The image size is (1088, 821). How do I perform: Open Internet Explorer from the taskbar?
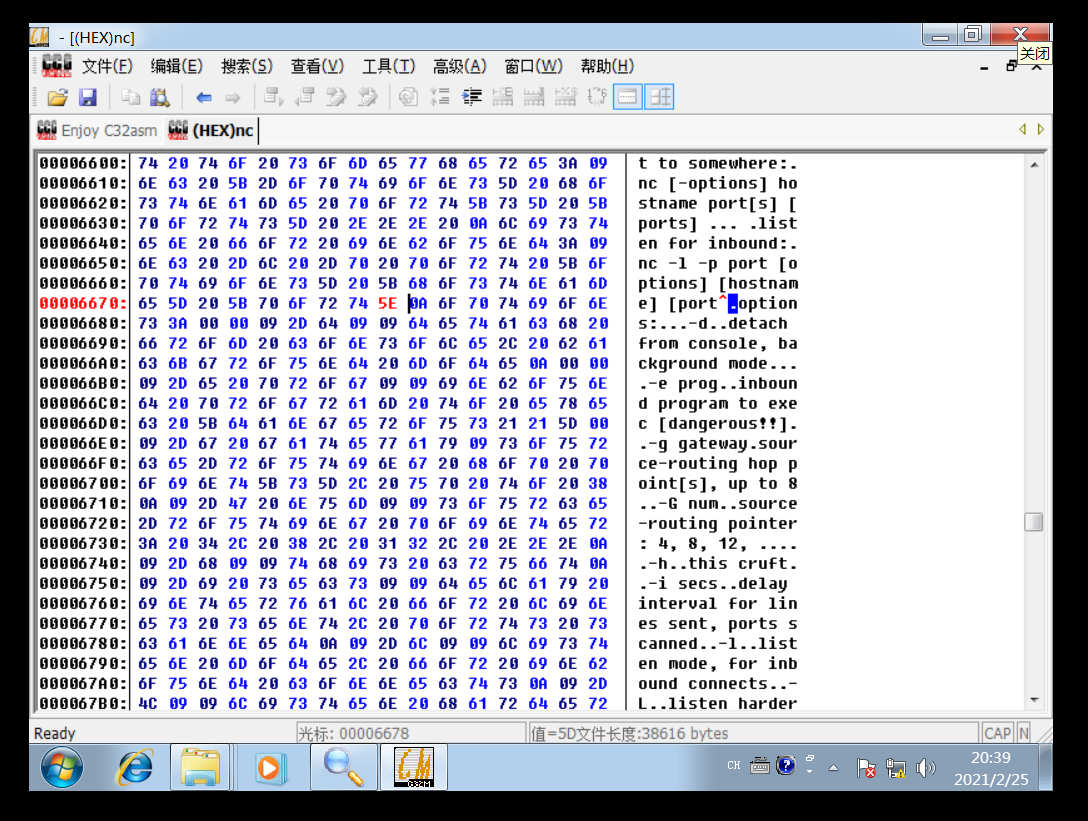tap(135, 768)
